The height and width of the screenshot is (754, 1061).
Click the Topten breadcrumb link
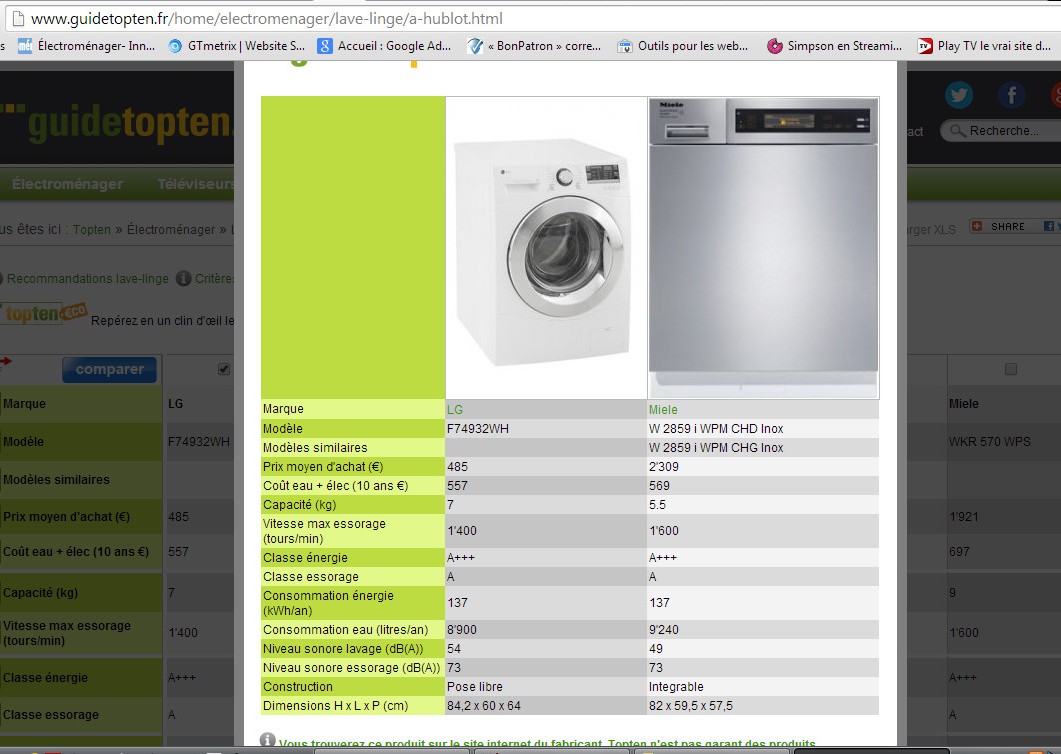[91, 229]
